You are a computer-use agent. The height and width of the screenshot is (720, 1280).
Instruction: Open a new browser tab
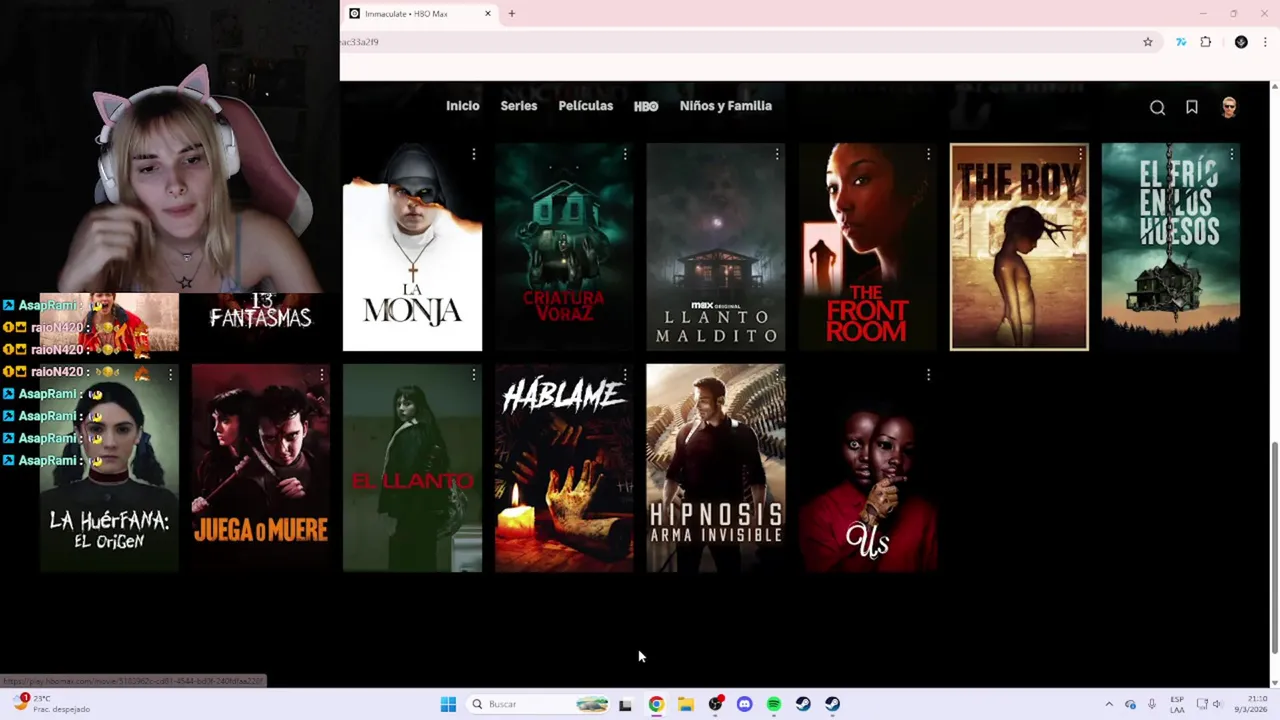point(511,14)
